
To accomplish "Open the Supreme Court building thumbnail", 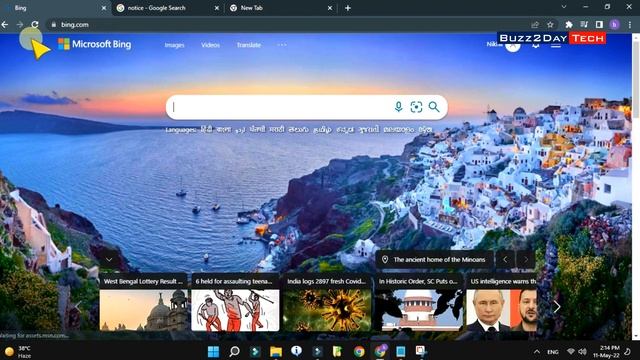I will pyautogui.click(x=419, y=310).
